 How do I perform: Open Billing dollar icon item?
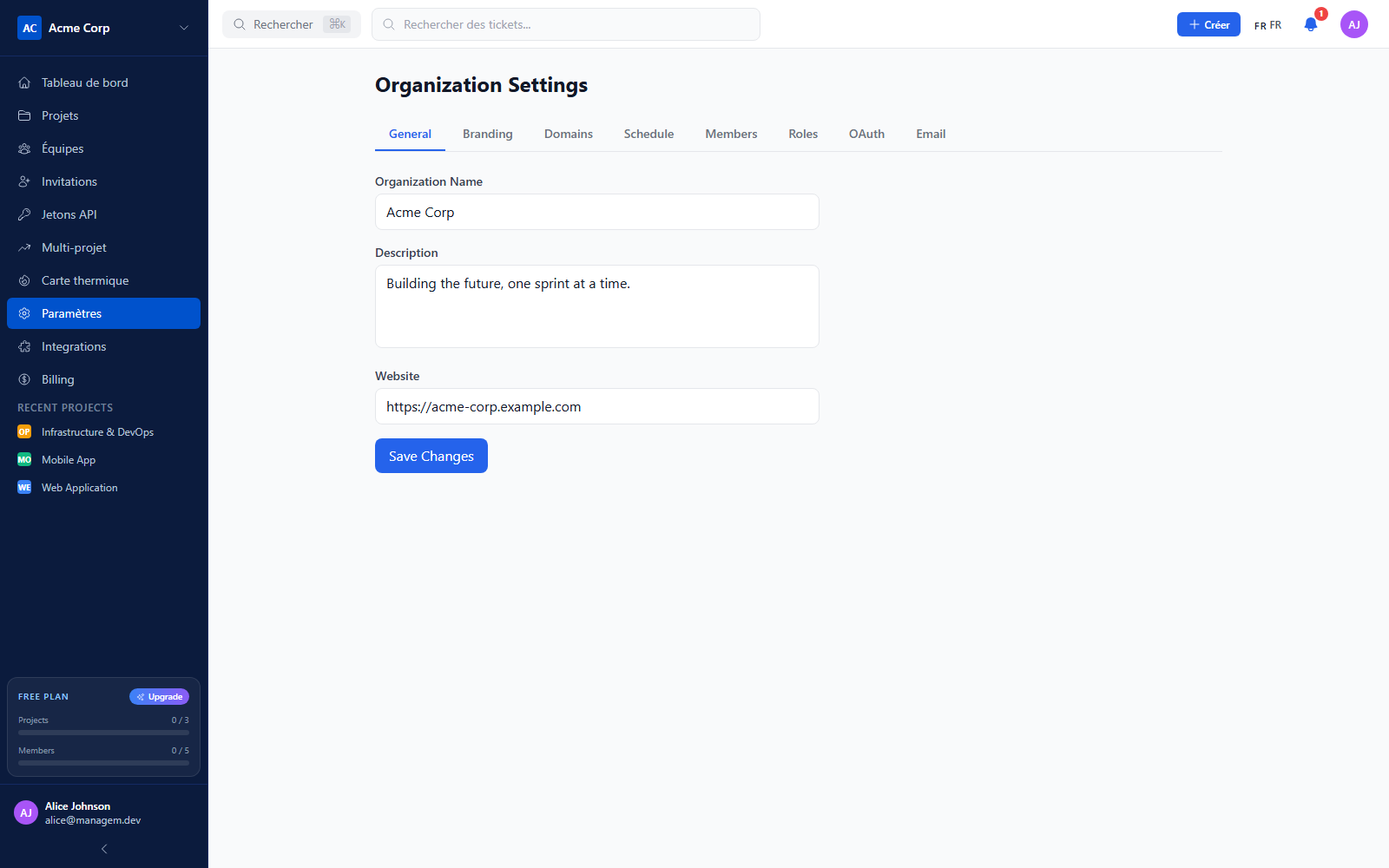24,379
